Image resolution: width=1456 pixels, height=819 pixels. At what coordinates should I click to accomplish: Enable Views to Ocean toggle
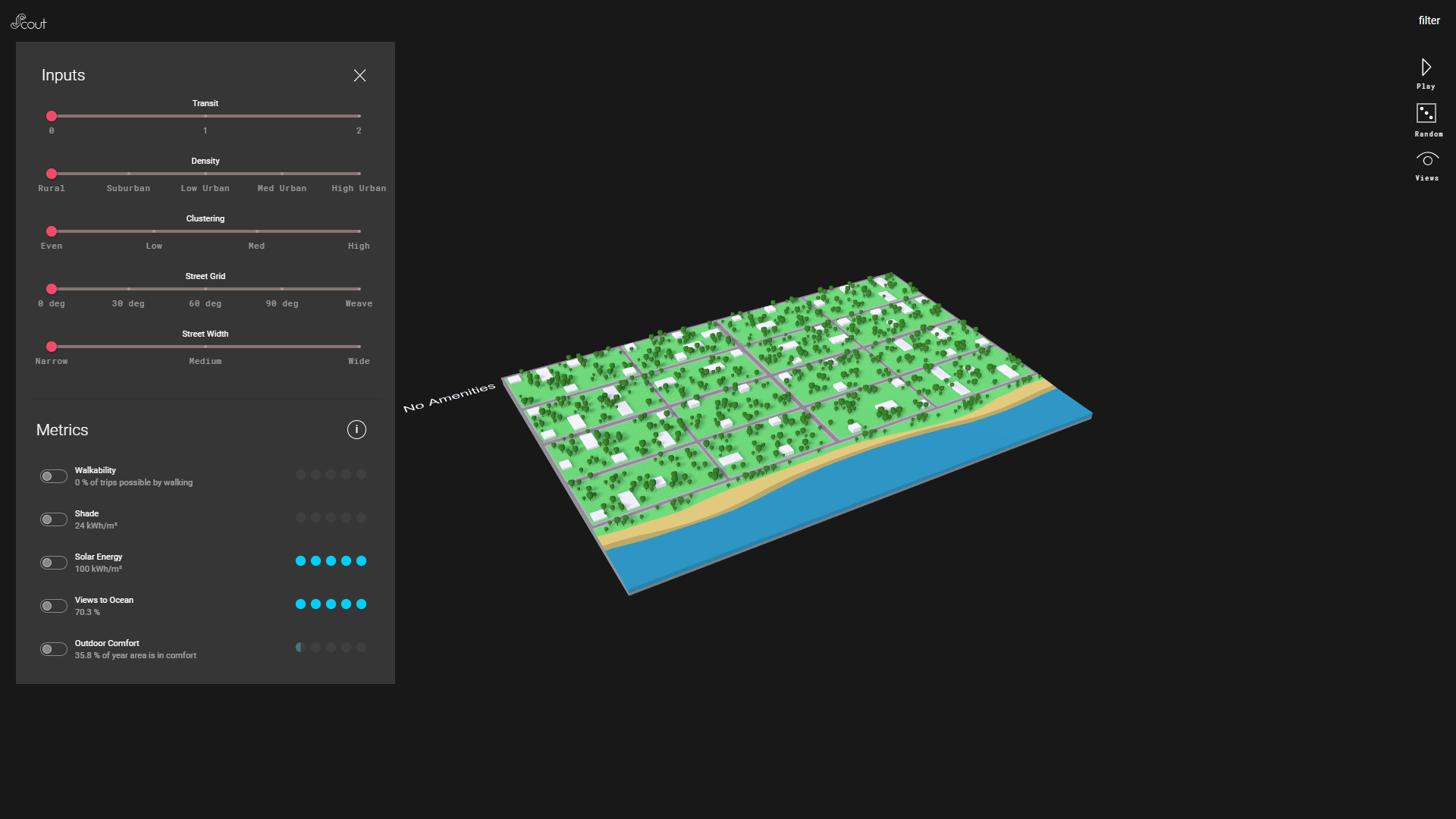(54, 606)
